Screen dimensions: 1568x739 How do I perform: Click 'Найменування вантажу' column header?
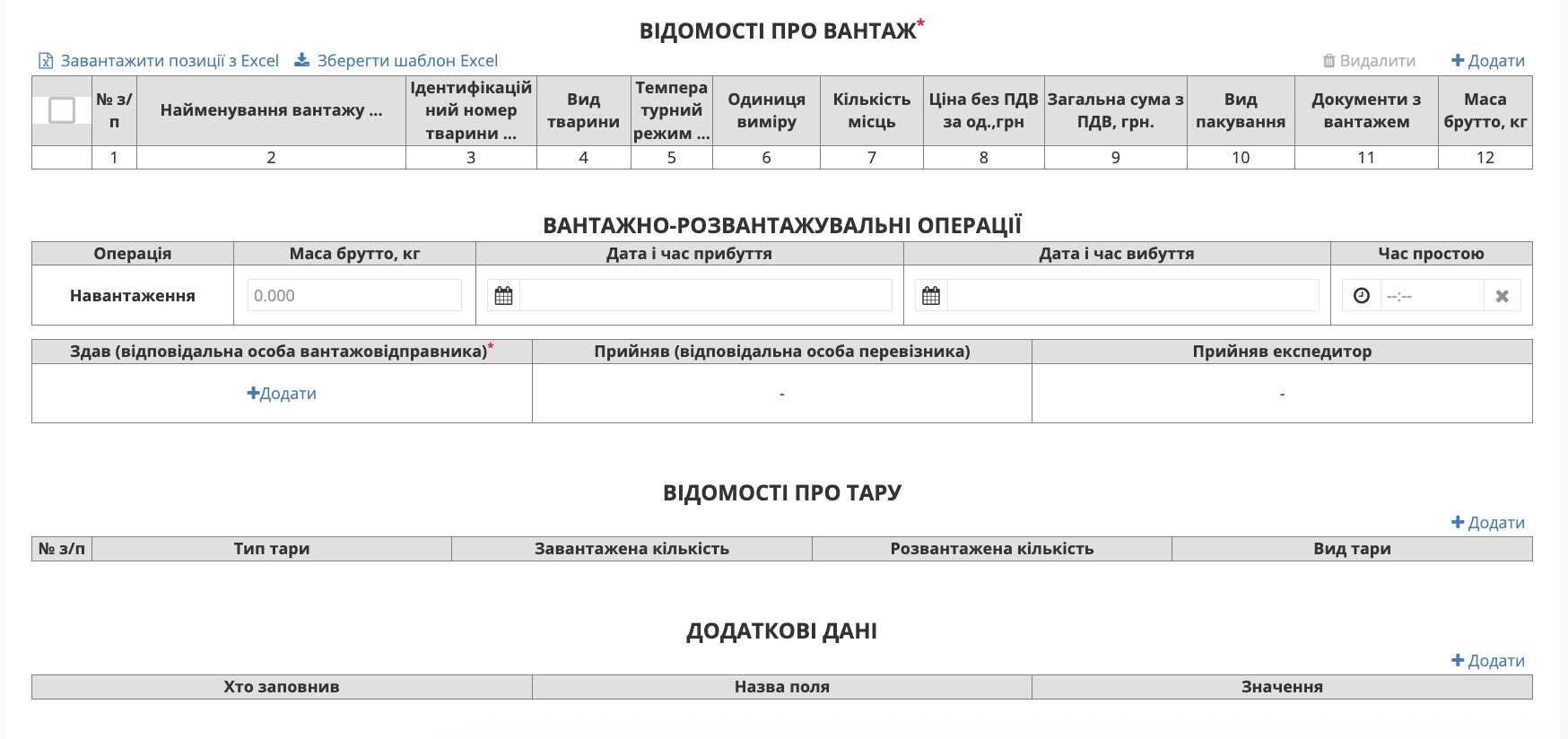tap(271, 110)
